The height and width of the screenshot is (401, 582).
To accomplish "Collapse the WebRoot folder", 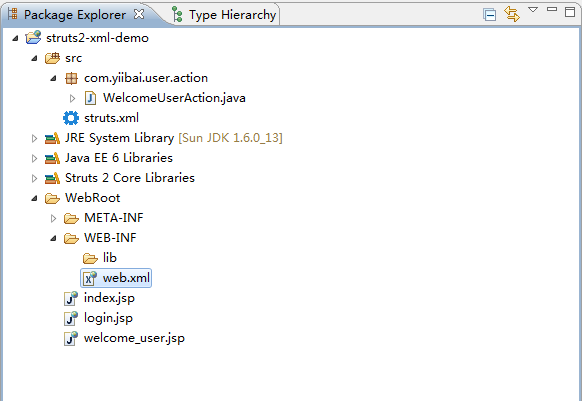I will point(34,198).
